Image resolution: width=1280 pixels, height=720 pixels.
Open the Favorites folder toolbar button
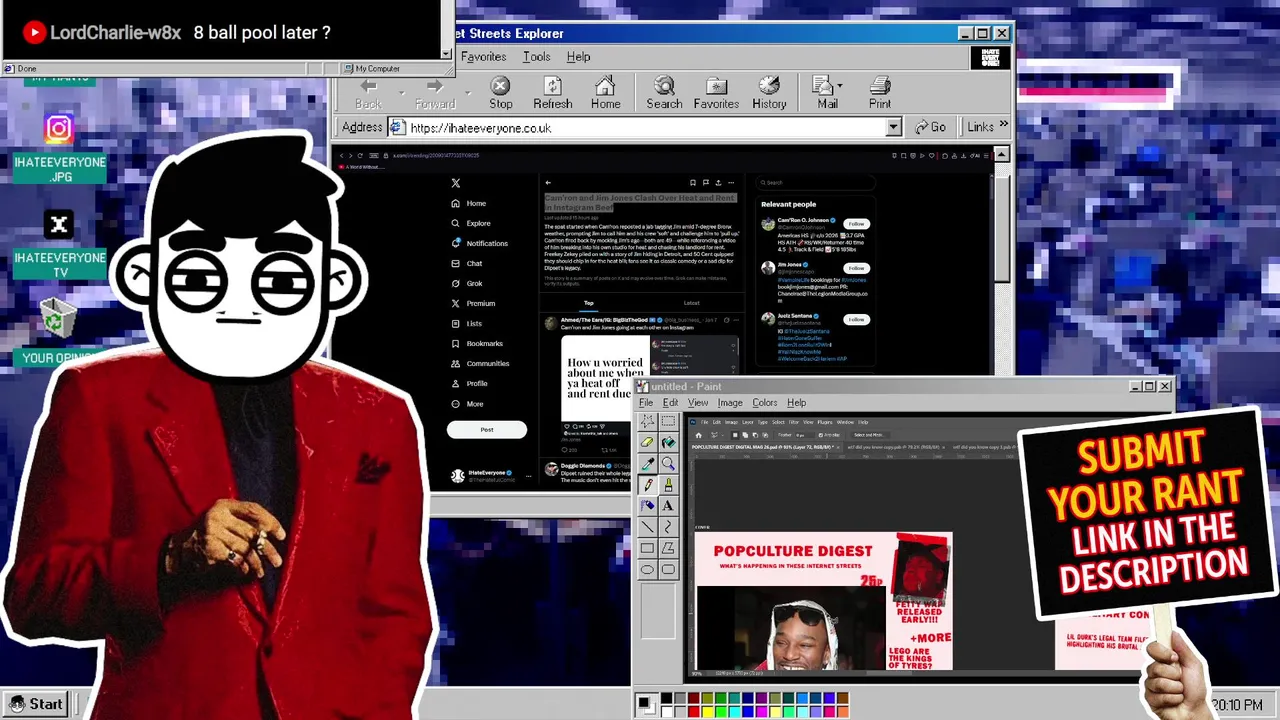(x=716, y=94)
